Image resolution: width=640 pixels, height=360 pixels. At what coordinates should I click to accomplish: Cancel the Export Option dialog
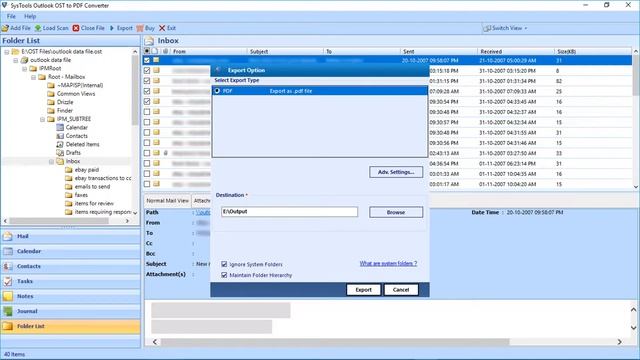click(x=401, y=289)
